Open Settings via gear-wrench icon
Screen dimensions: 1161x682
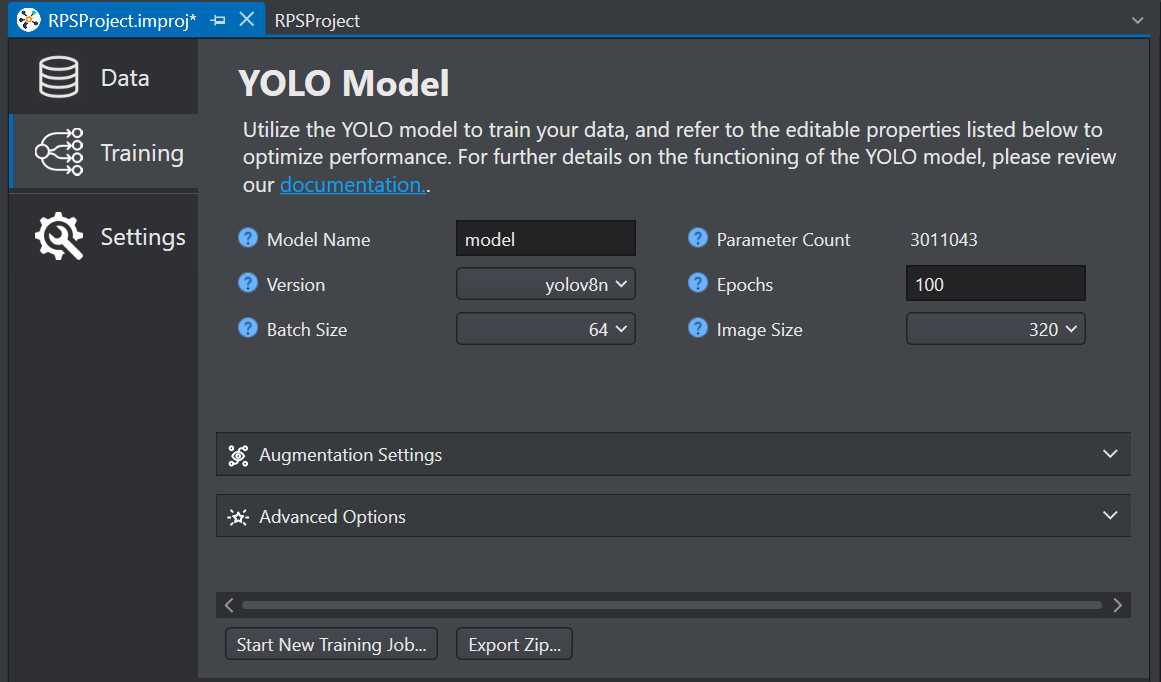click(59, 236)
